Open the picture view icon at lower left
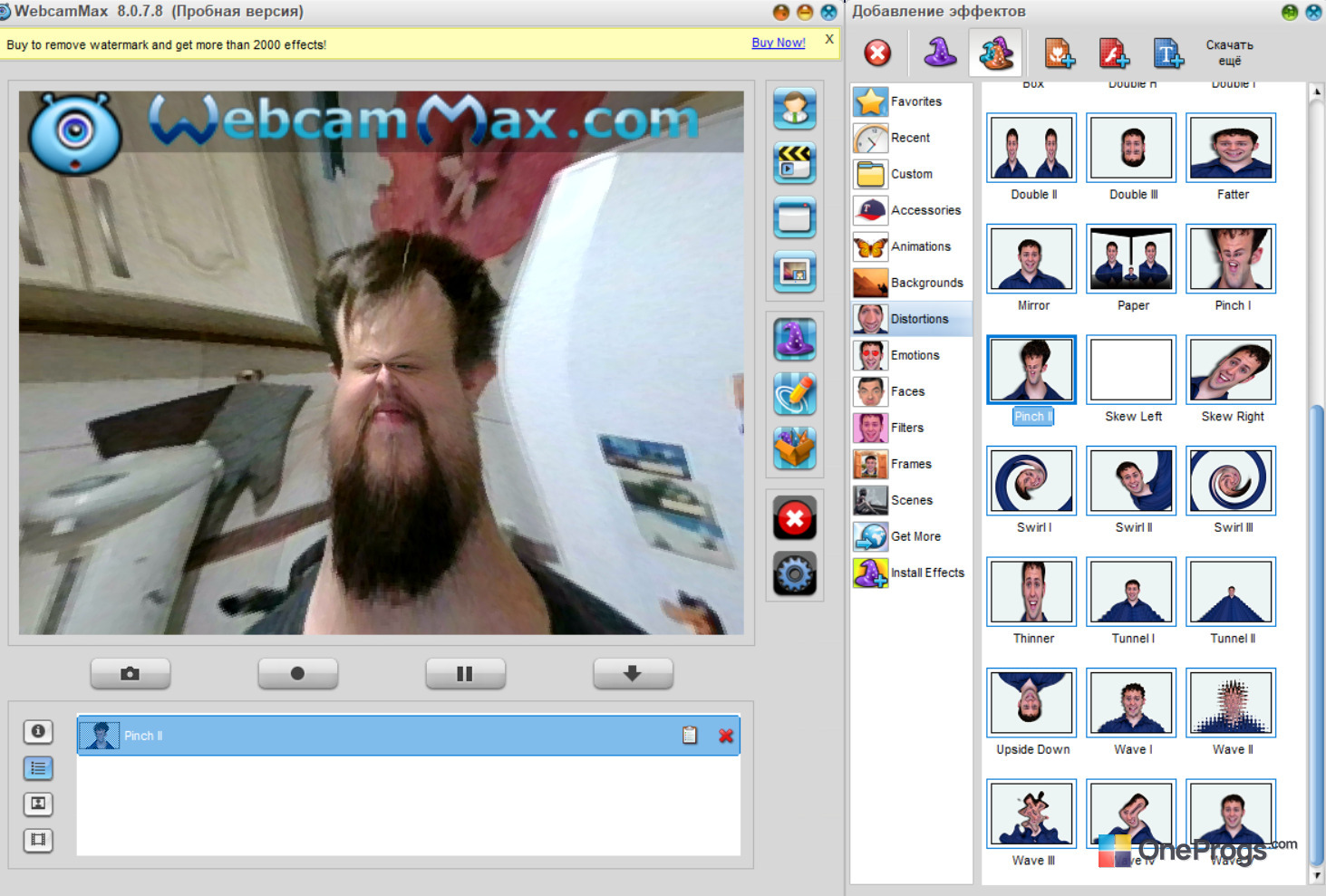This screenshot has width=1326, height=896. tap(38, 804)
